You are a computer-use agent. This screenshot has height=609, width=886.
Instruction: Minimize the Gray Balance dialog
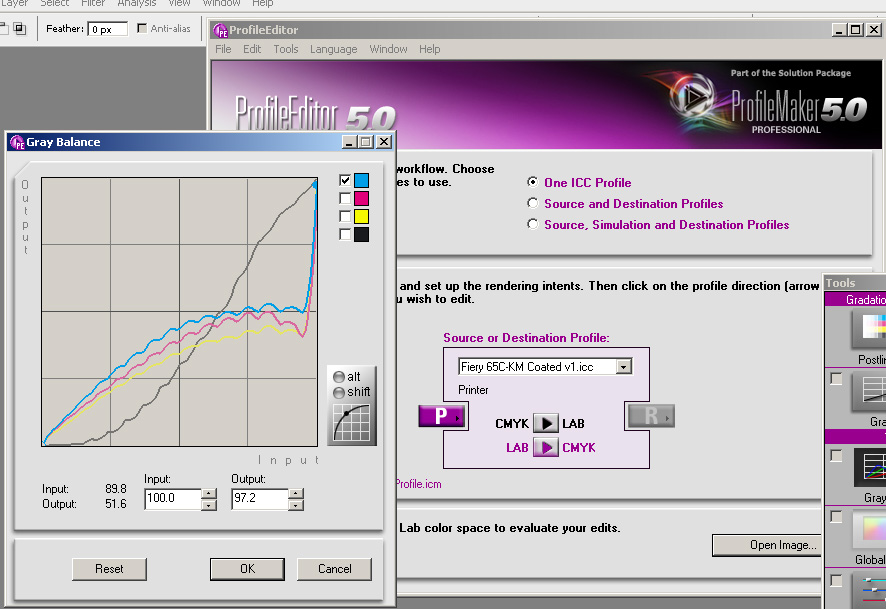click(x=349, y=142)
